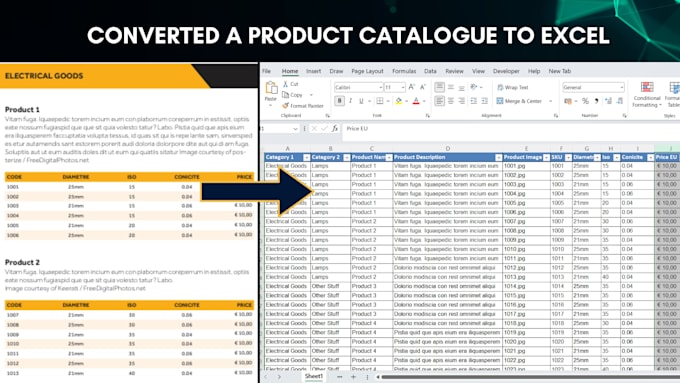Open the General number format dropdown
This screenshot has width=680, height=383.
click(593, 87)
